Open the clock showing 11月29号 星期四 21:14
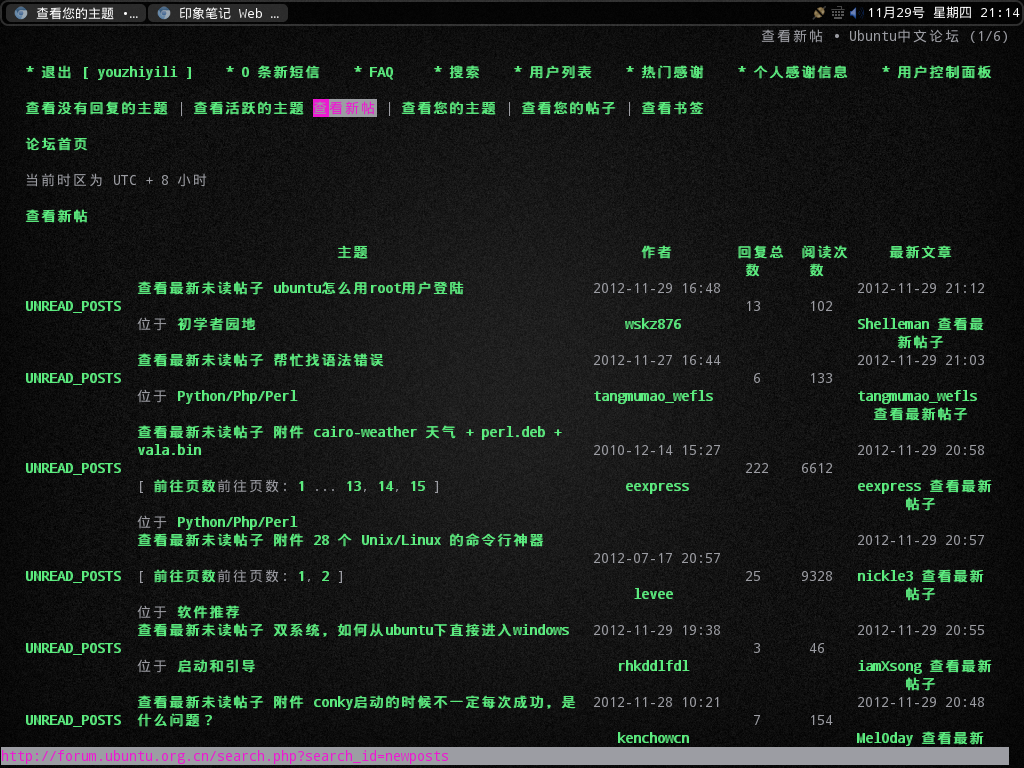Viewport: 1024px width, 768px height. tap(943, 12)
